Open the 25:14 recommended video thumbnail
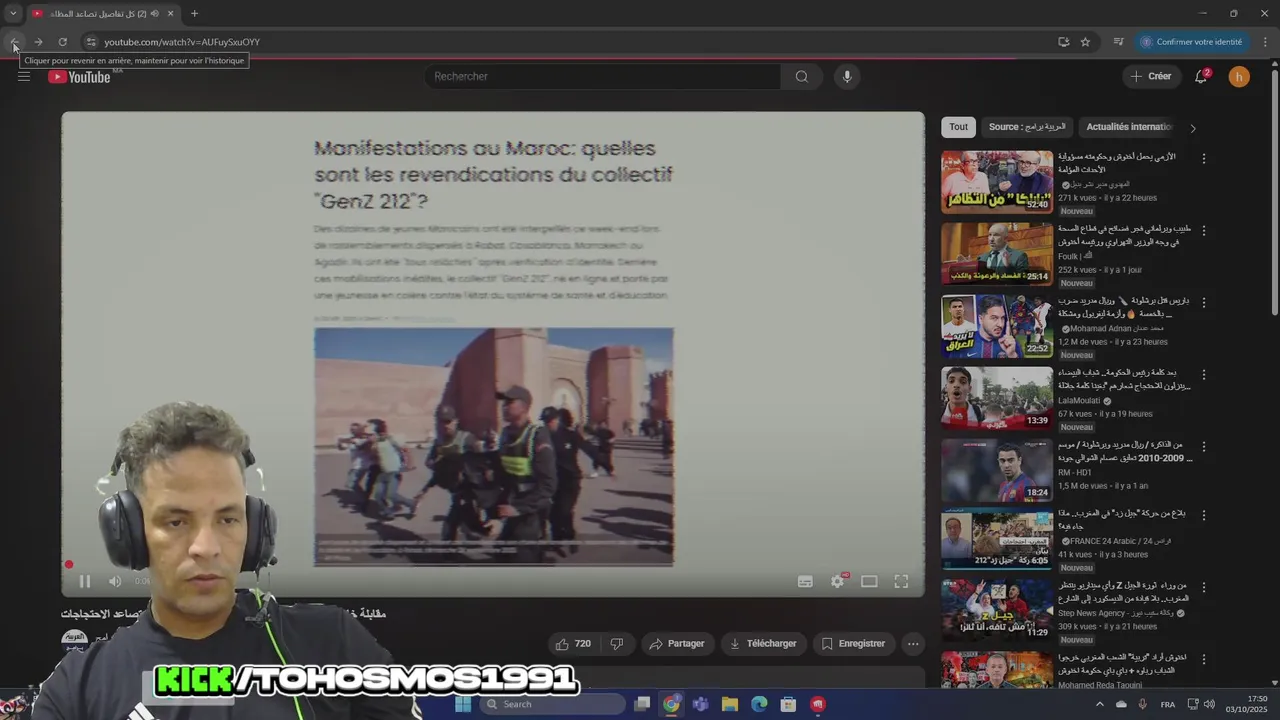The width and height of the screenshot is (1280, 720). point(997,254)
